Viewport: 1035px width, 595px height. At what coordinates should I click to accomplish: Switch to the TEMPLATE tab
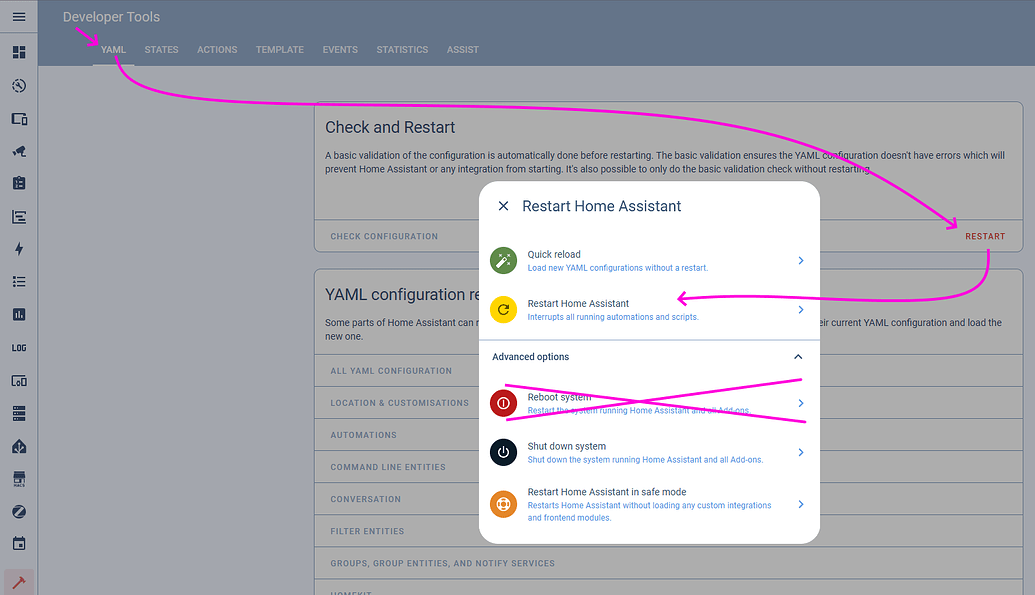279,49
